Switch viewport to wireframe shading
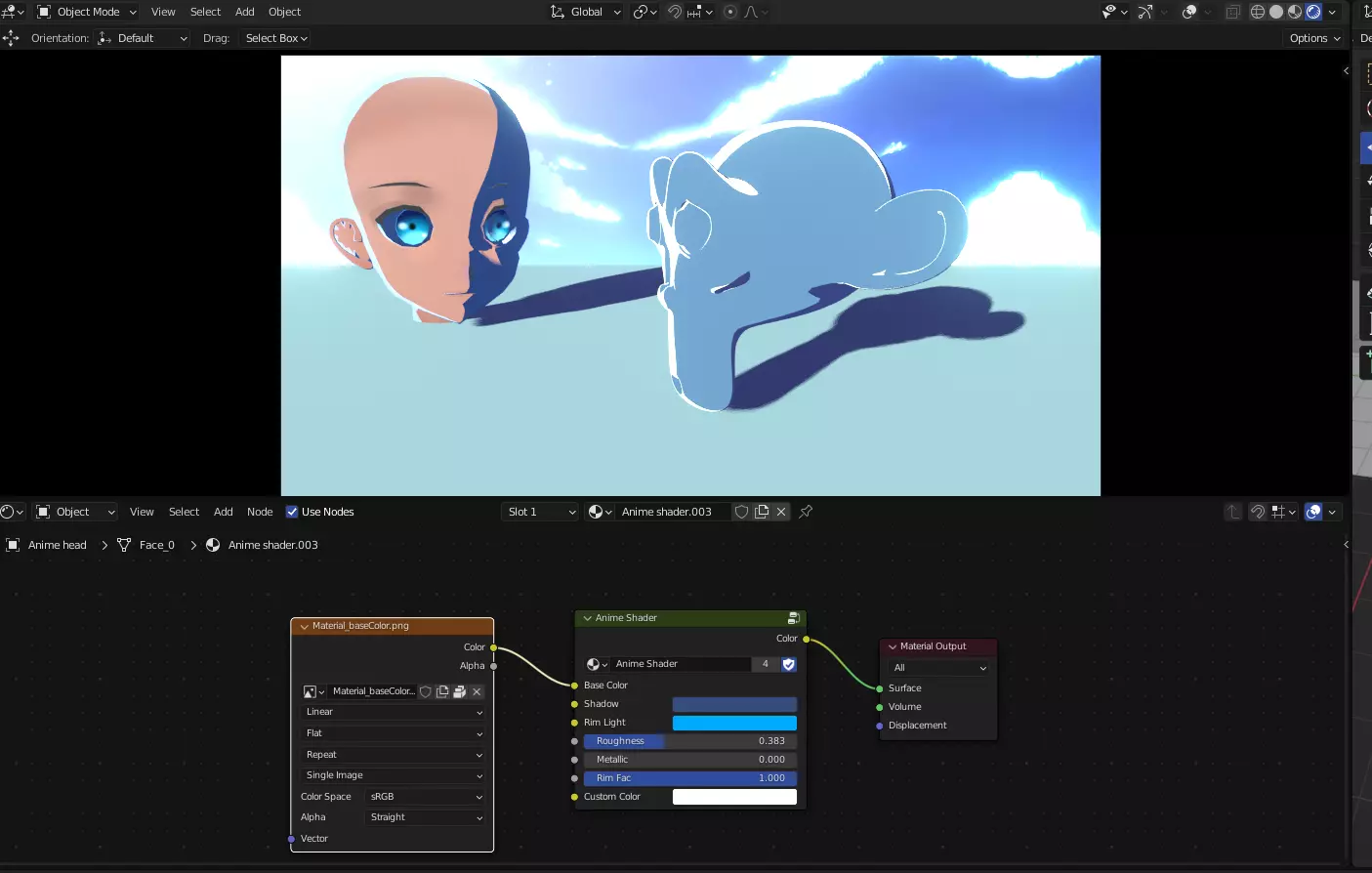 tap(1258, 12)
